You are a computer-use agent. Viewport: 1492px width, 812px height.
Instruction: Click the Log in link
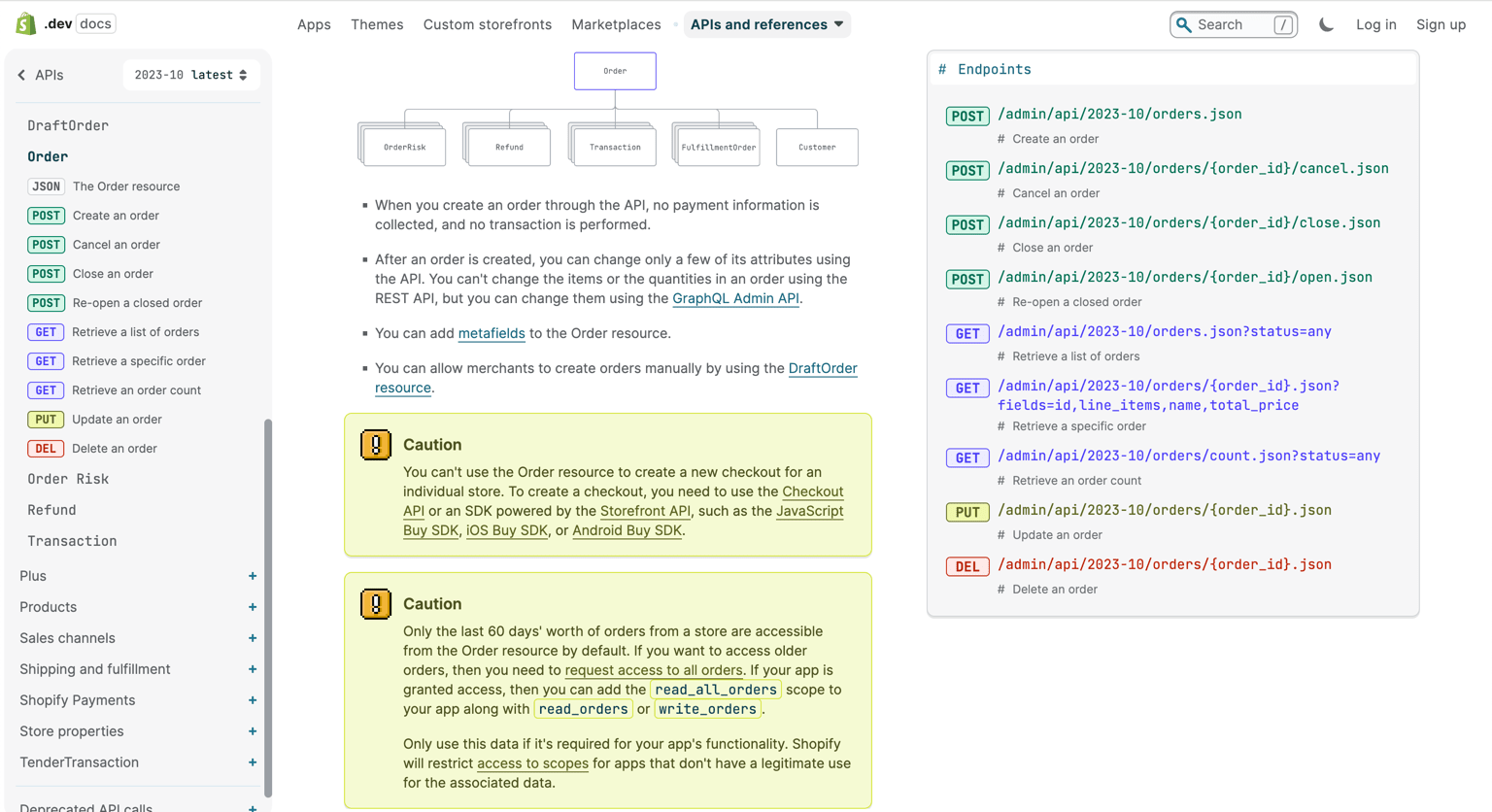pyautogui.click(x=1375, y=24)
